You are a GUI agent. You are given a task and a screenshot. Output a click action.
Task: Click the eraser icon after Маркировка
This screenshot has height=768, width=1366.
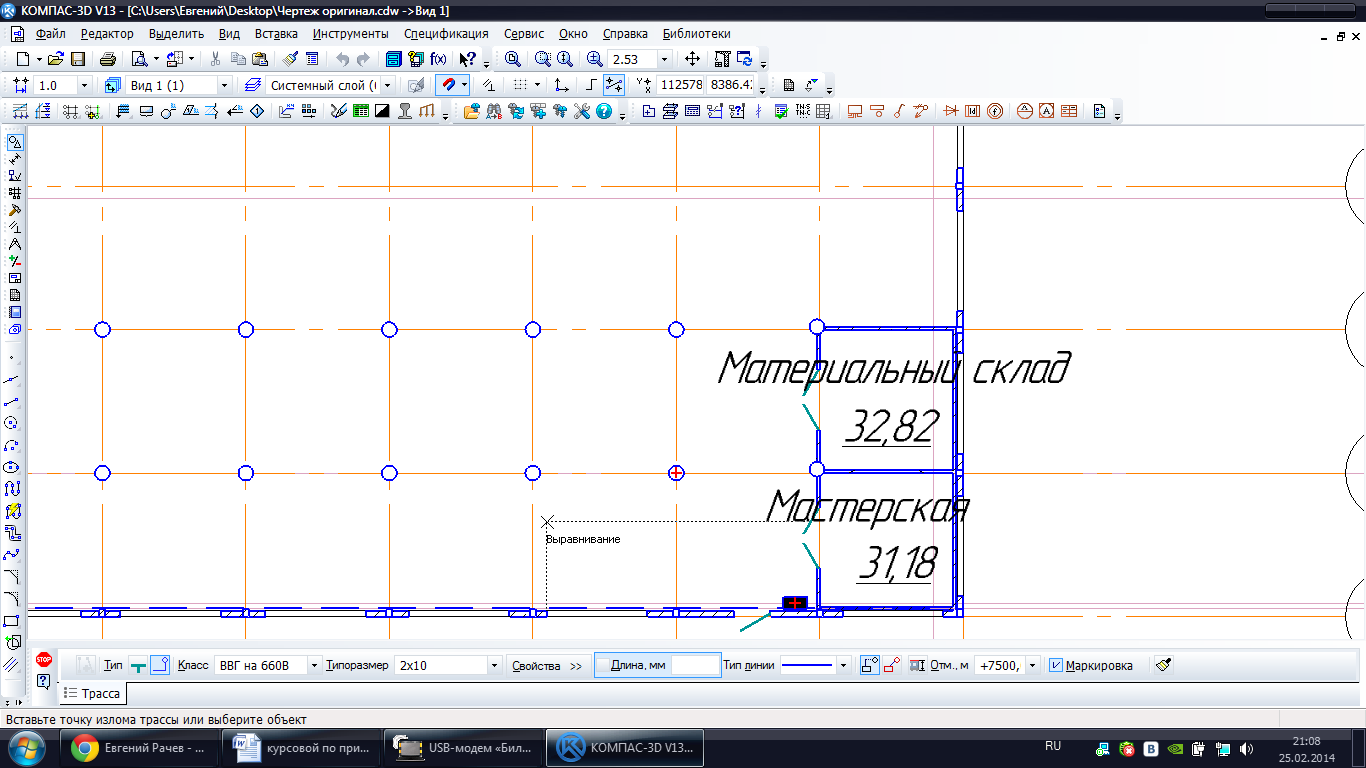(1163, 665)
